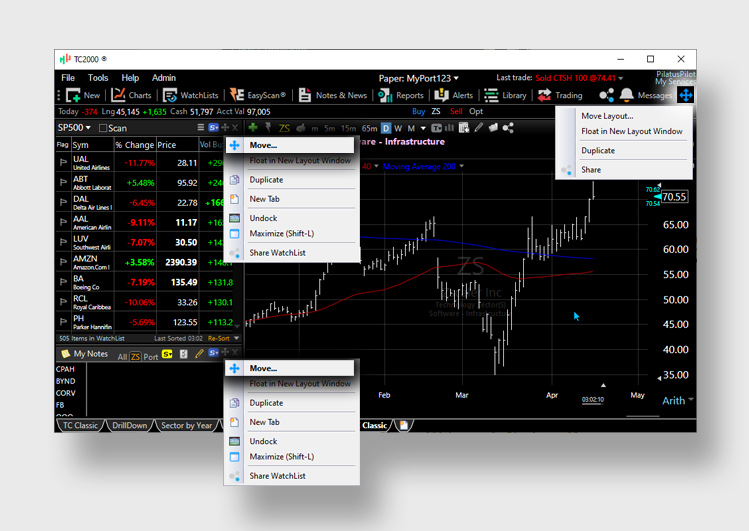Enable the Scan checkbox
This screenshot has height=531, width=749.
(x=103, y=128)
